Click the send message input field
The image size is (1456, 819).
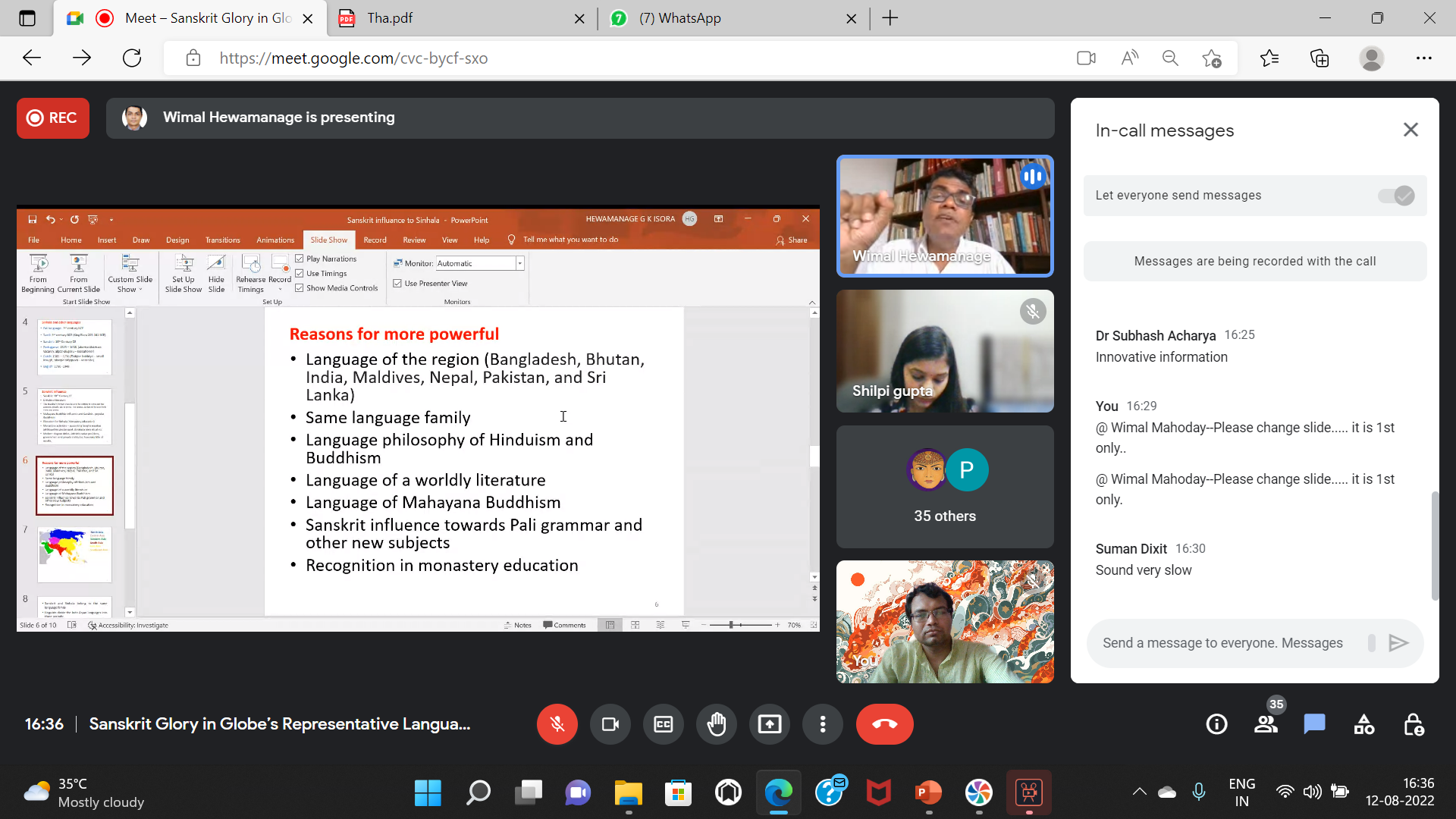point(1223,643)
